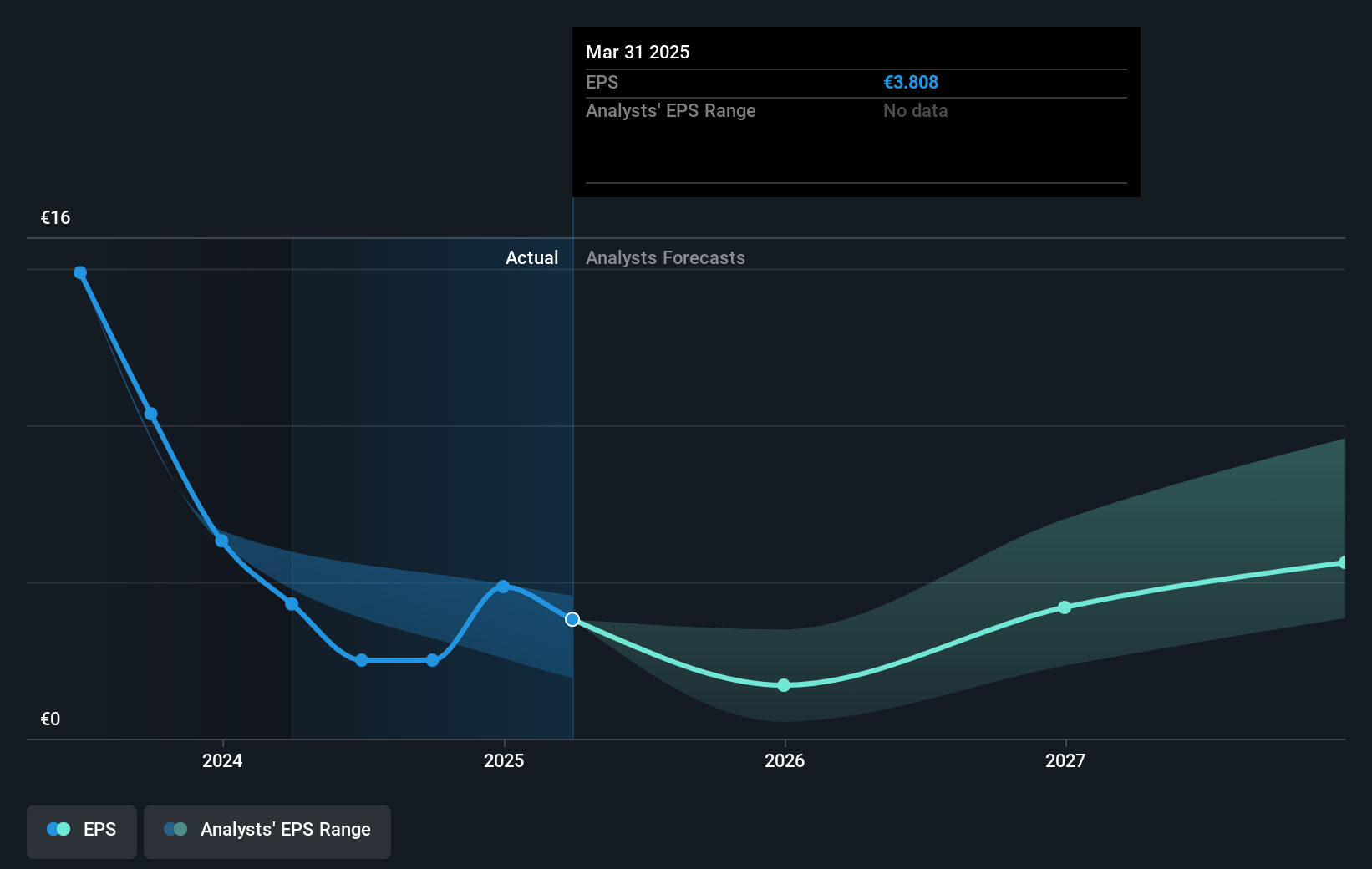1372x869 pixels.
Task: Click the €0 y-axis label
Action: [x=50, y=719]
